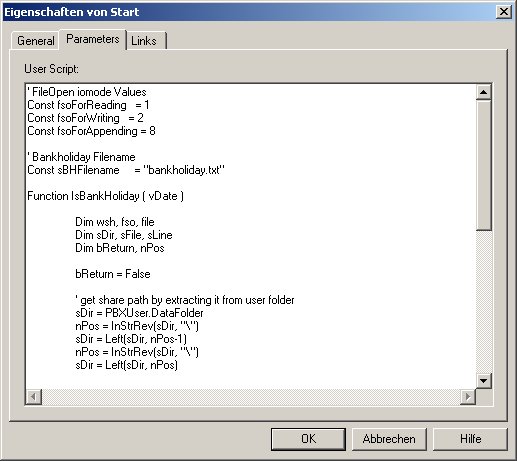Click the horizontal scrollbar right arrow
The image size is (517, 461).
(x=468, y=397)
